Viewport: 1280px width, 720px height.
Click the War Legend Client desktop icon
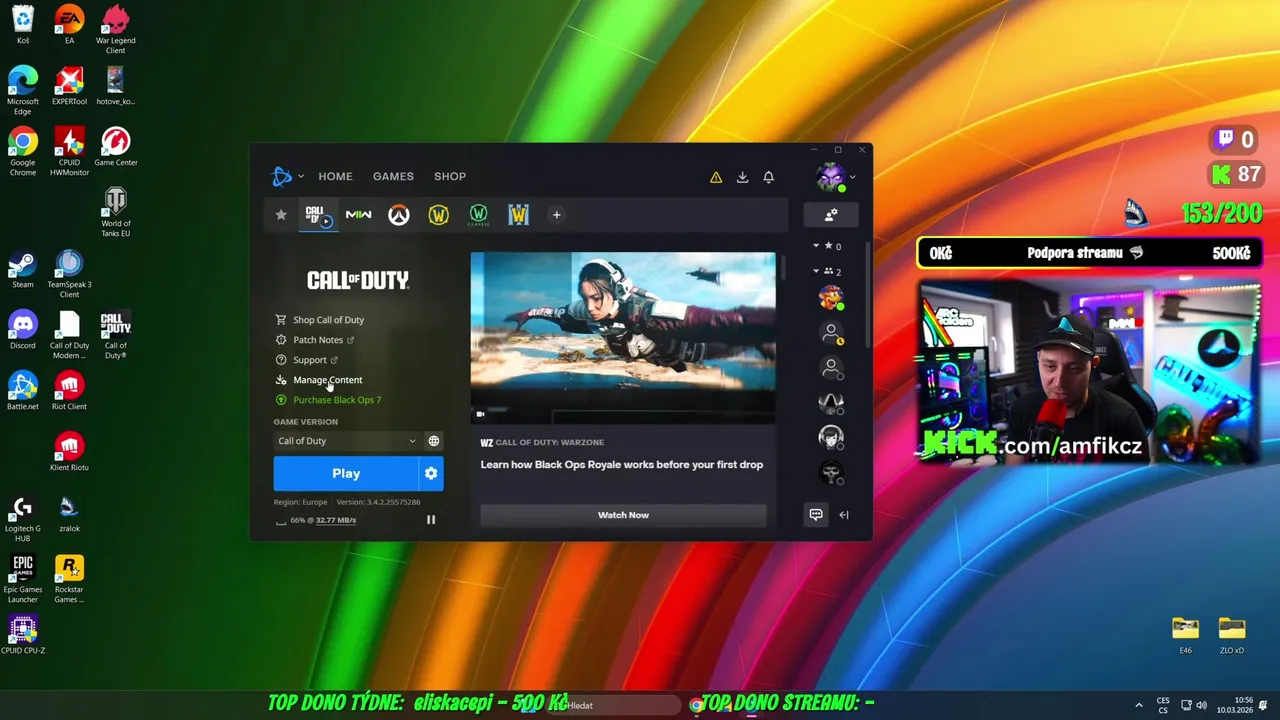click(116, 30)
